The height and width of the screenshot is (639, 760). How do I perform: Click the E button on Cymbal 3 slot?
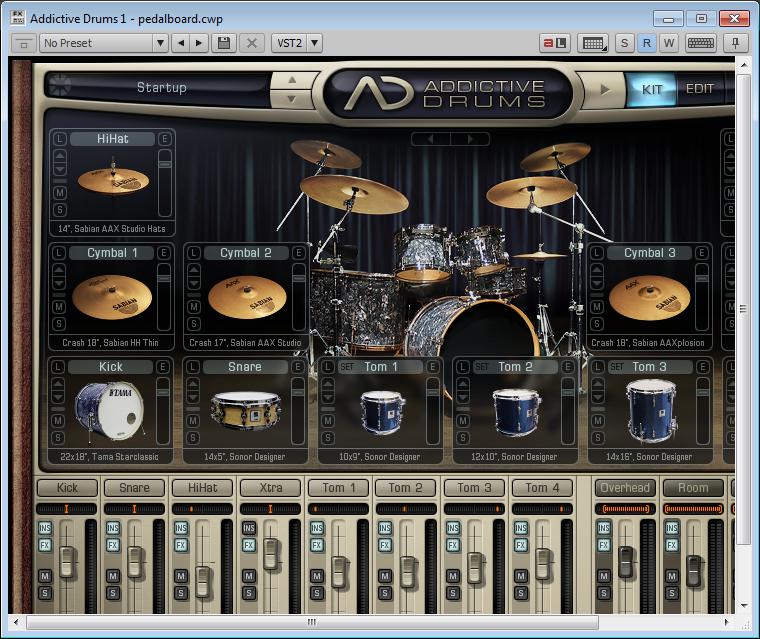701,253
